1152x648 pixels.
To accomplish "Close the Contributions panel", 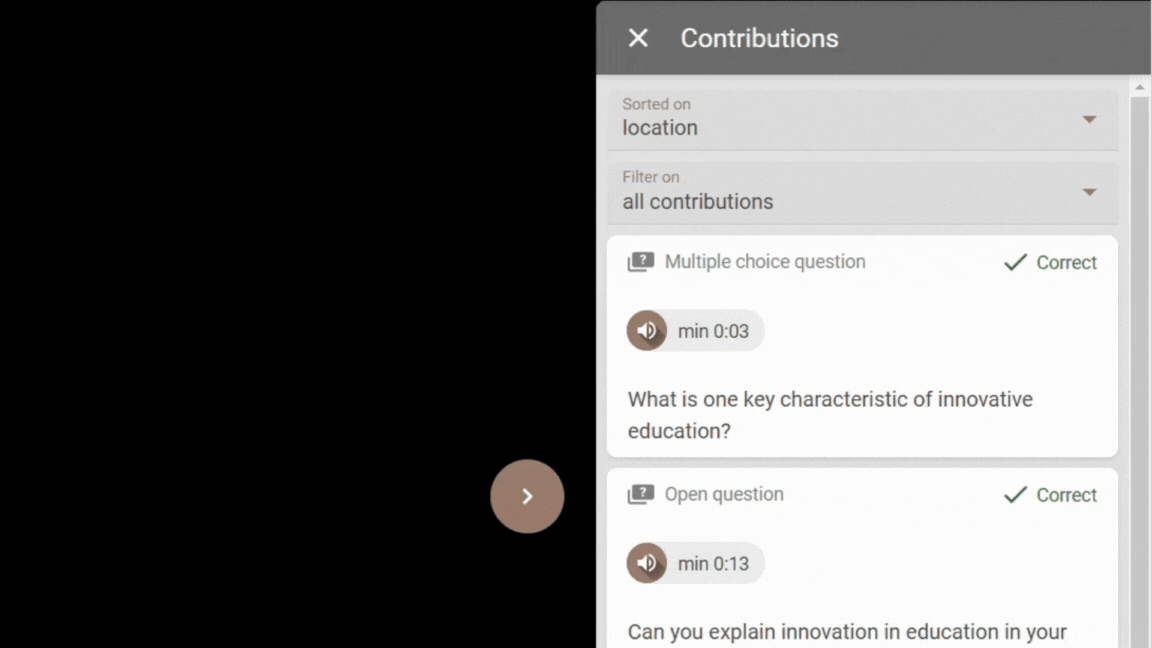I will pyautogui.click(x=638, y=38).
